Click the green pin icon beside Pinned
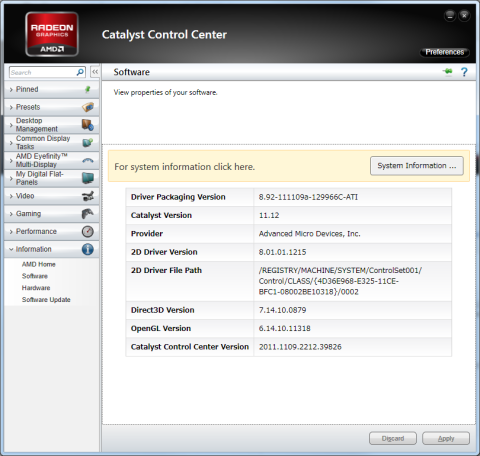 click(88, 89)
